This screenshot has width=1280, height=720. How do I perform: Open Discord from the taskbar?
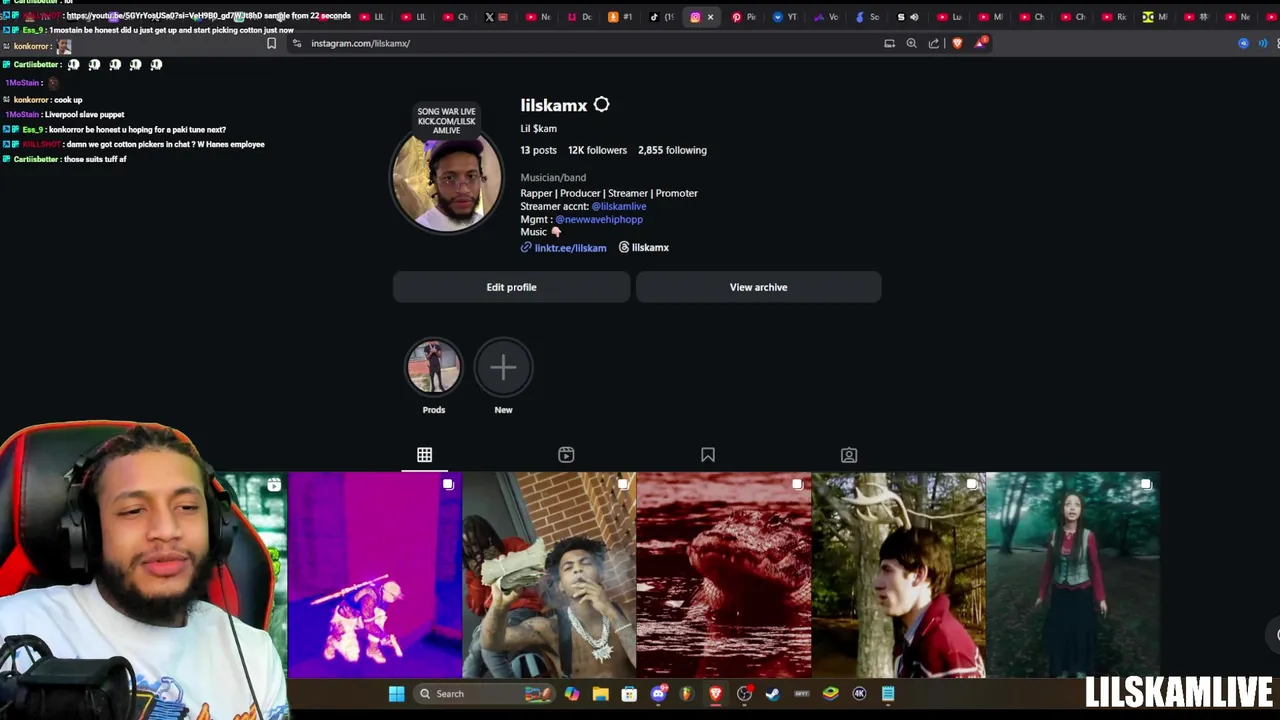(x=658, y=694)
